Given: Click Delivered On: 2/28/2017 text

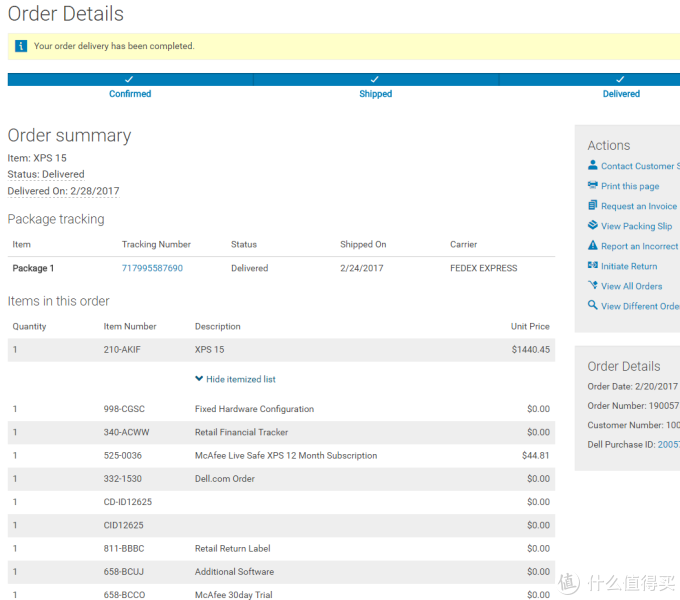Looking at the screenshot, I should pyautogui.click(x=63, y=191).
